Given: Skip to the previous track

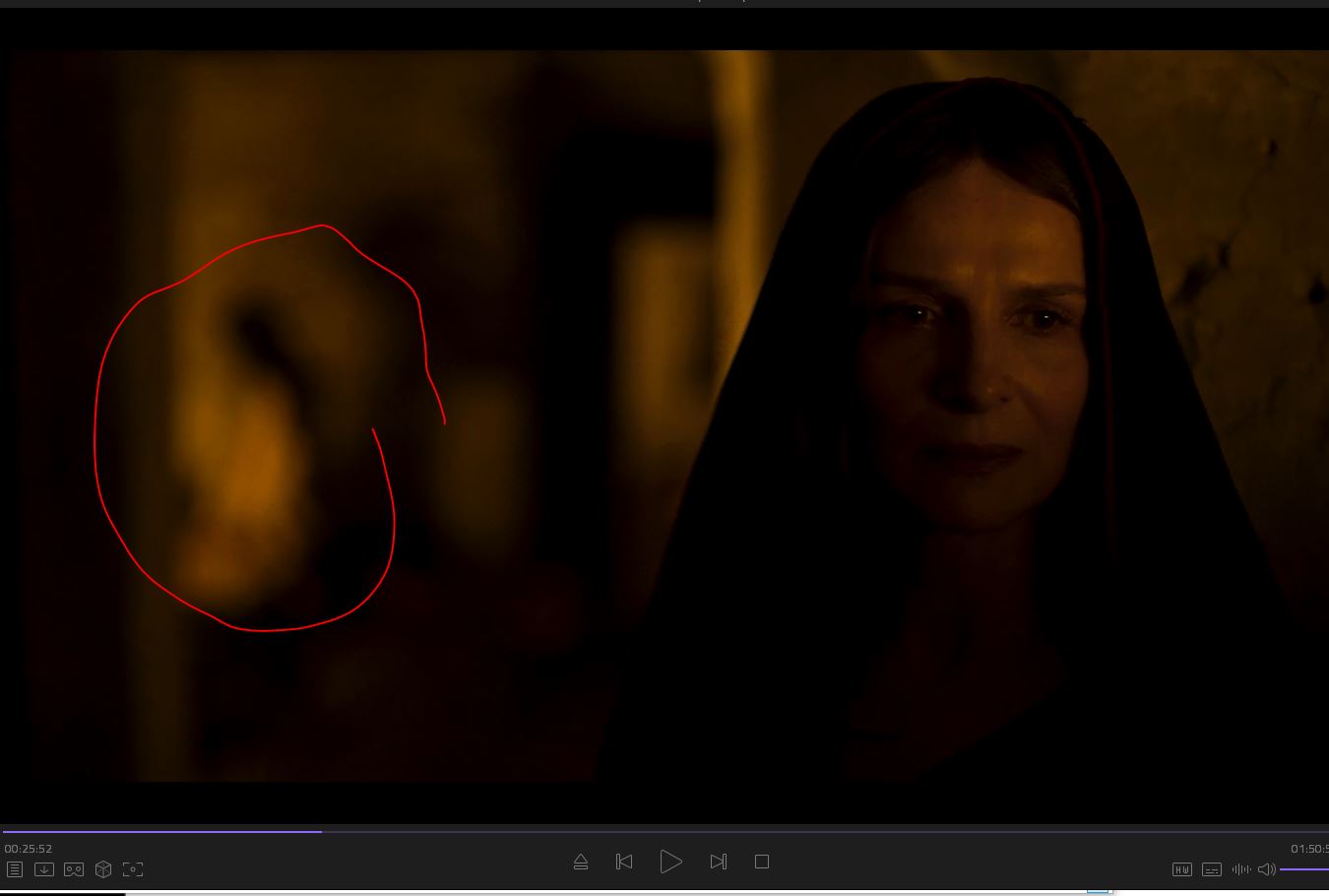Looking at the screenshot, I should pos(624,863).
